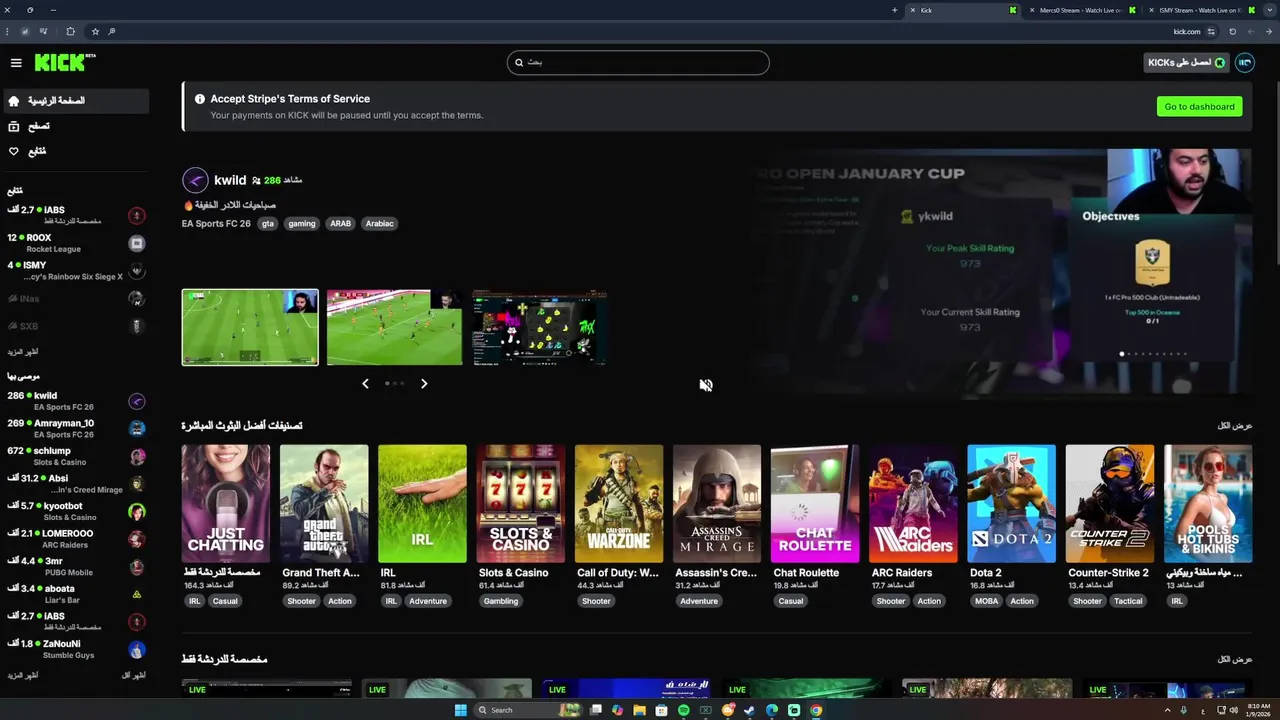
Task: Open aboata Liar's Bar channel
Action: pyautogui.click(x=75, y=594)
